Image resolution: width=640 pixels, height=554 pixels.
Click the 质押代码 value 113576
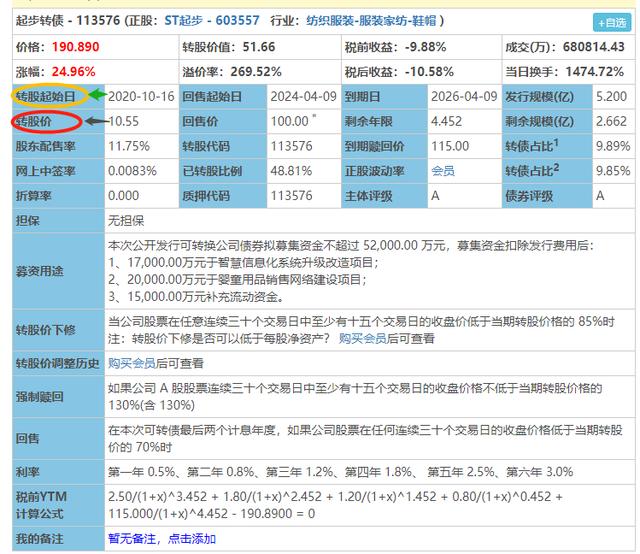[291, 196]
